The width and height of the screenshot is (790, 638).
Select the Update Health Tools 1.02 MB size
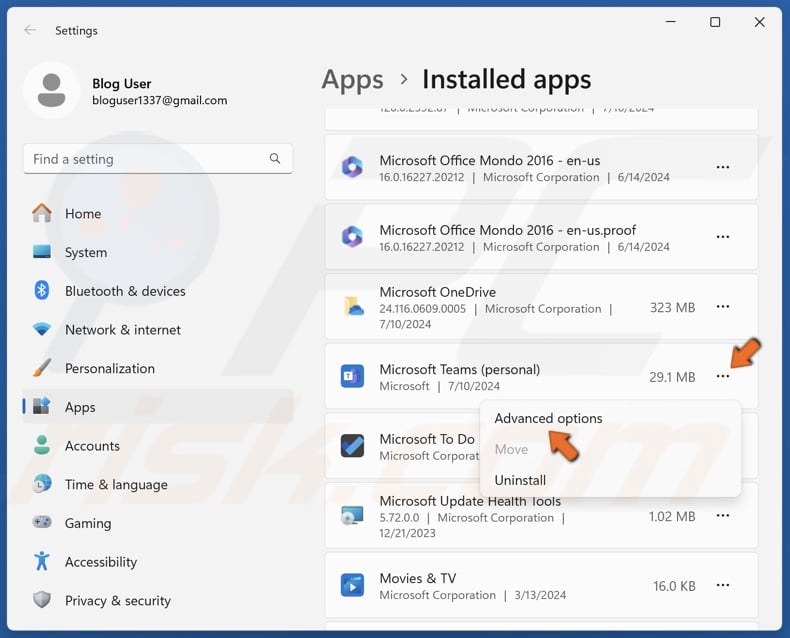(672, 517)
